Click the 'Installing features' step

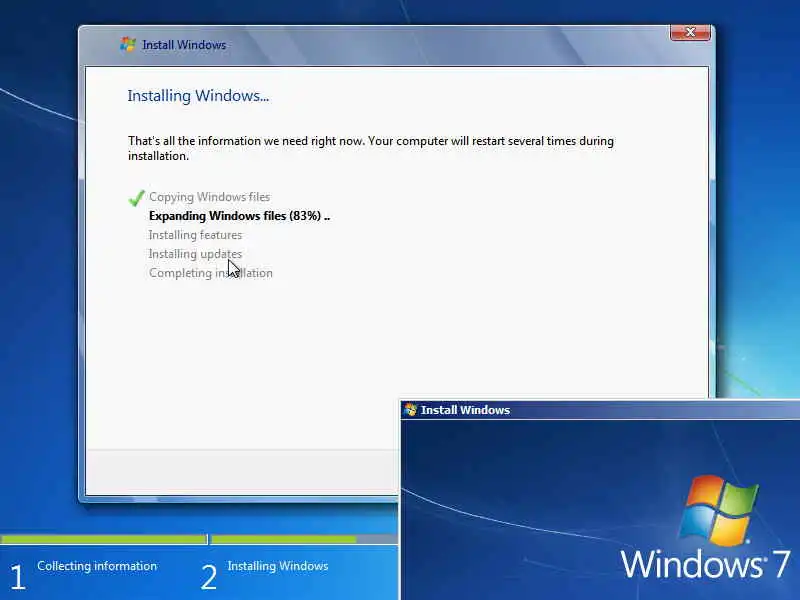[195, 235]
